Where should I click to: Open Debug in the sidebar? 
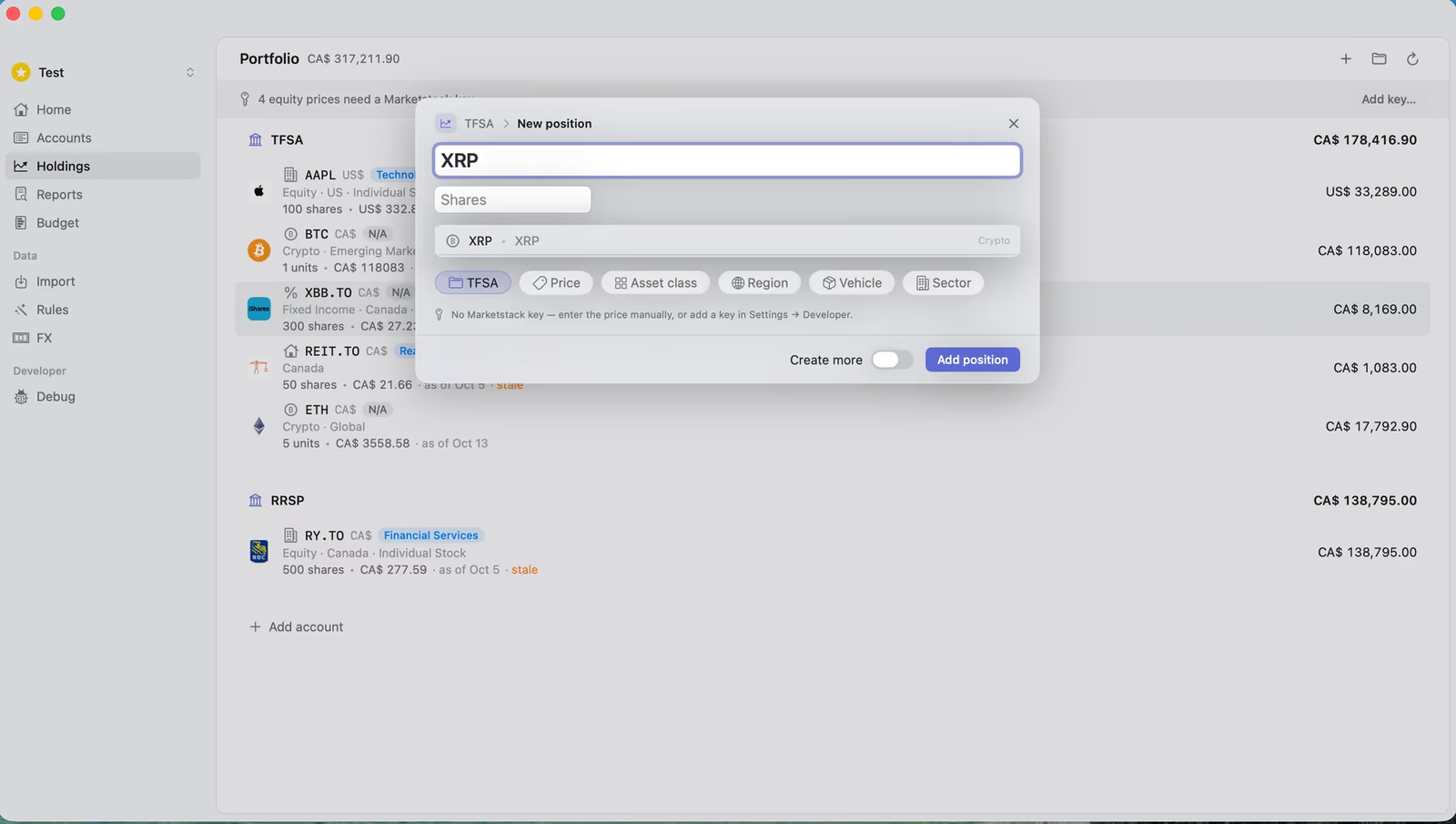coord(103,396)
